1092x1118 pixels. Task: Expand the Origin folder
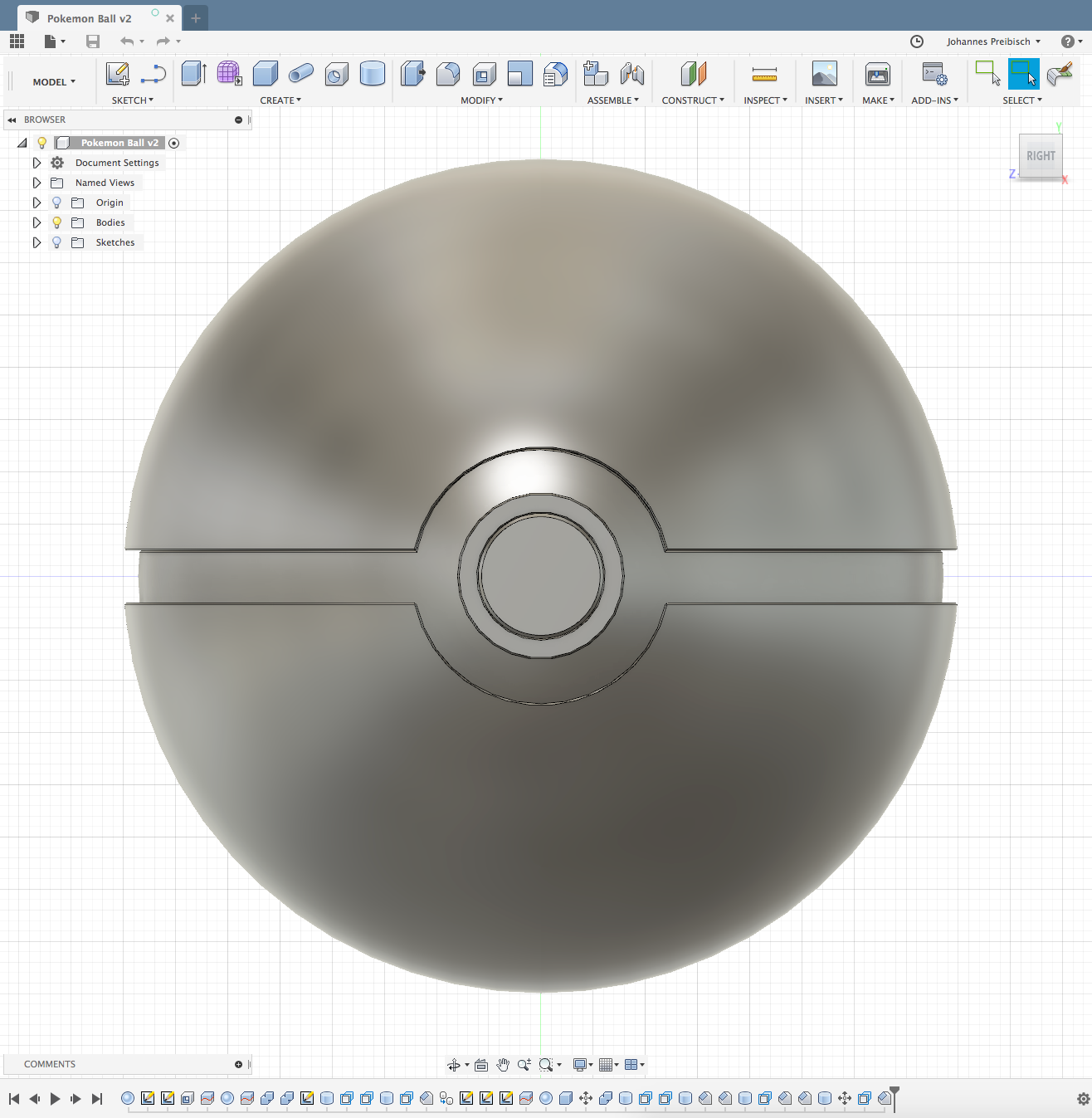pyautogui.click(x=37, y=203)
